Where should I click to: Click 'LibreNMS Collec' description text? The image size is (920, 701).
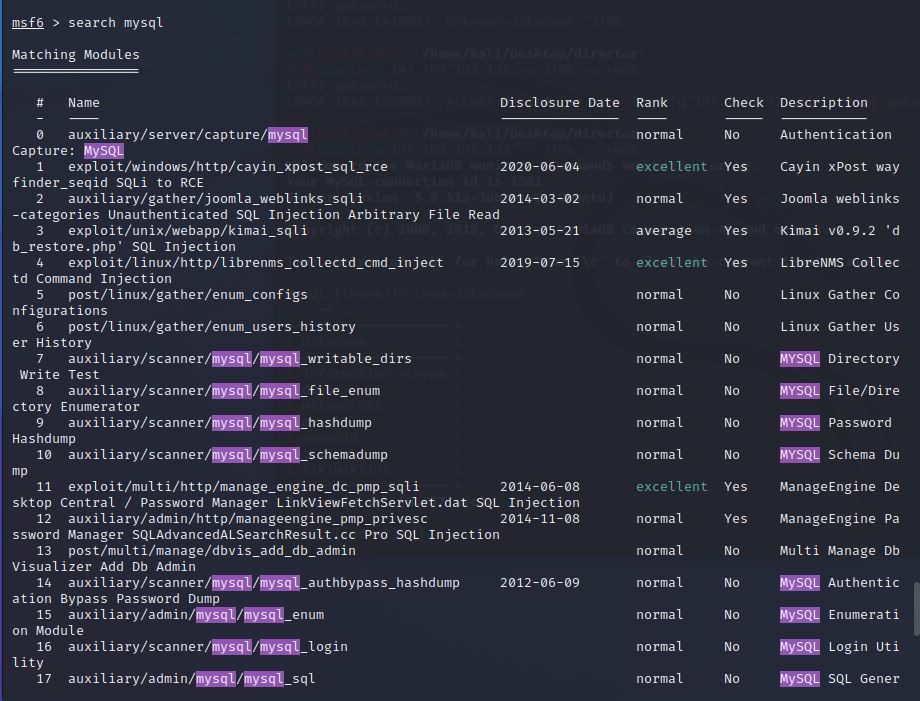coord(840,263)
